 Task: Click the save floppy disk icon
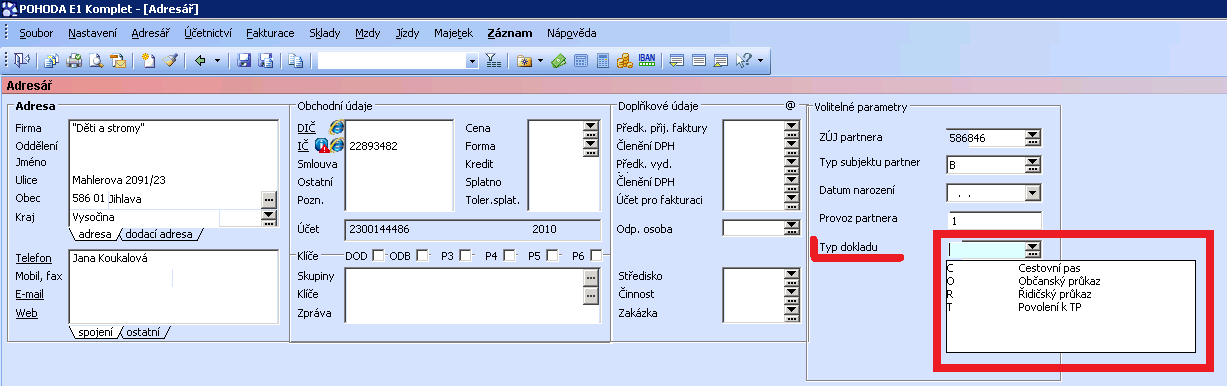[x=243, y=61]
